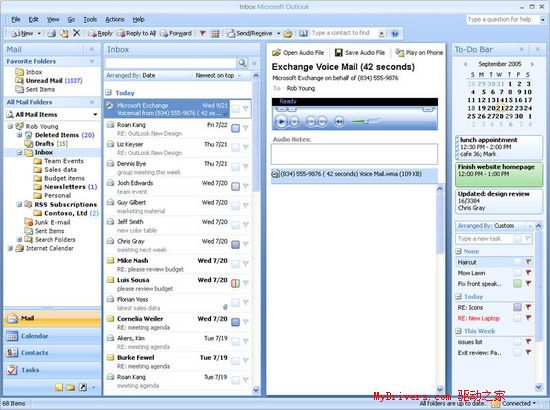Click the search magnifier icon in Inbox
Image resolution: width=550 pixels, height=410 pixels.
click(x=242, y=63)
